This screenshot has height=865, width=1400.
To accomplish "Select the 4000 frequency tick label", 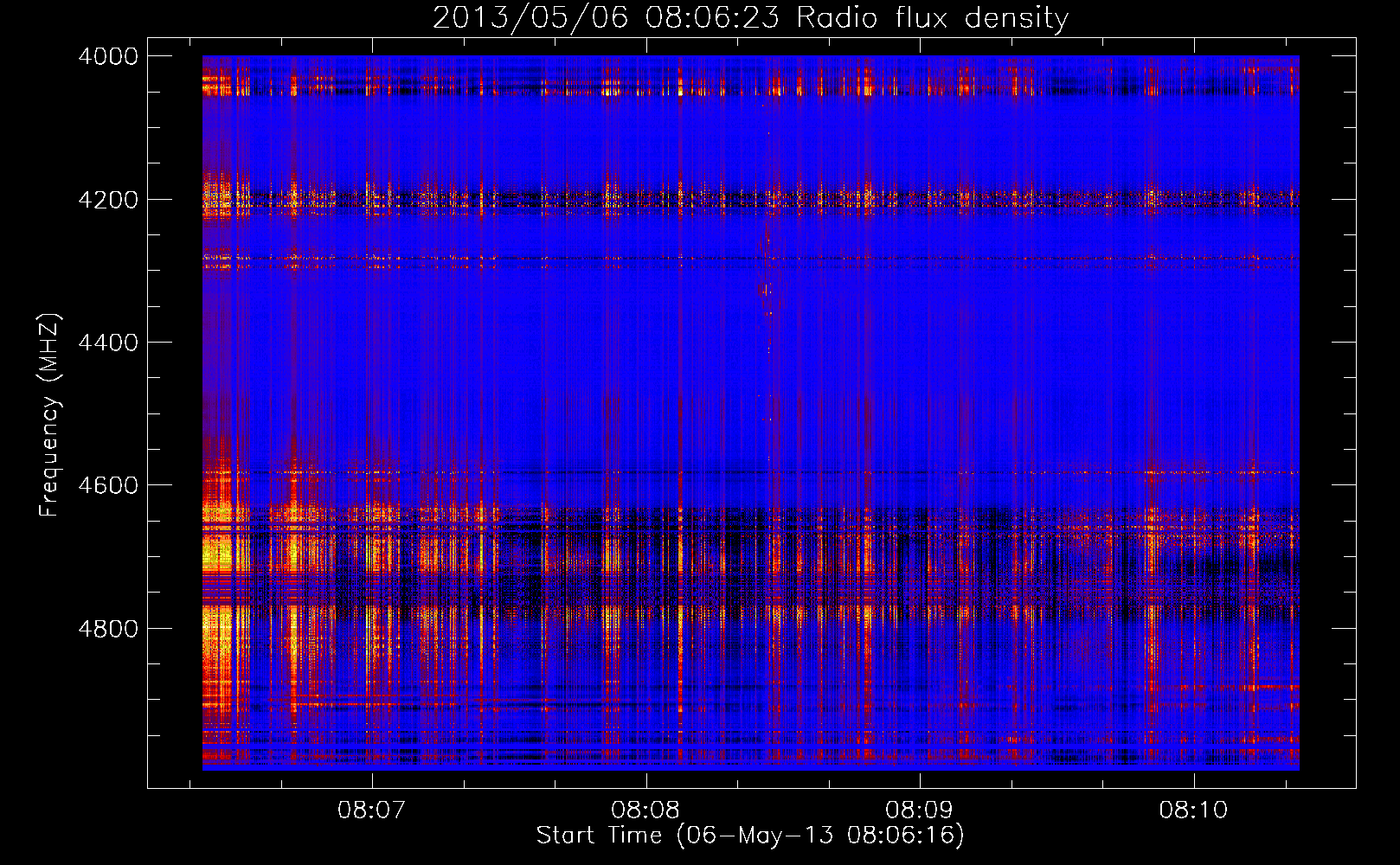I will [108, 56].
